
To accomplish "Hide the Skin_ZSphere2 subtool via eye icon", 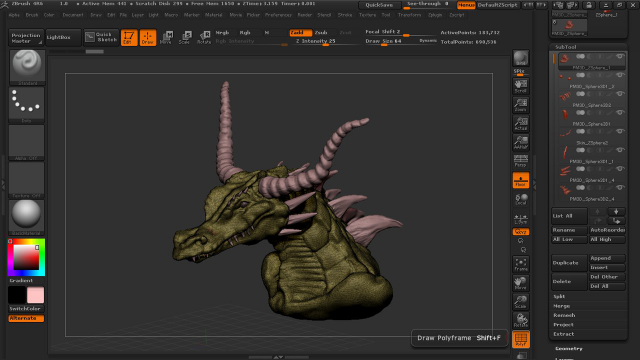I will tap(620, 131).
